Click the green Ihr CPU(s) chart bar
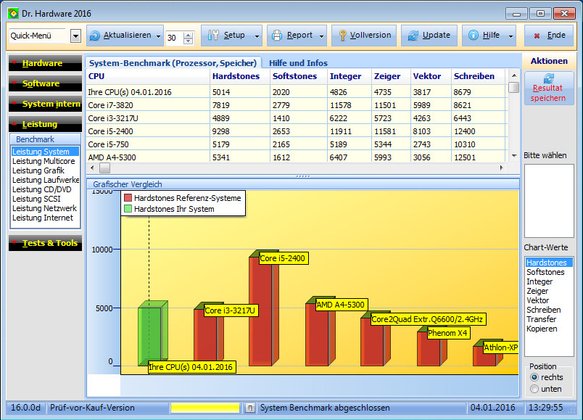The height and width of the screenshot is (420, 583). pos(152,333)
